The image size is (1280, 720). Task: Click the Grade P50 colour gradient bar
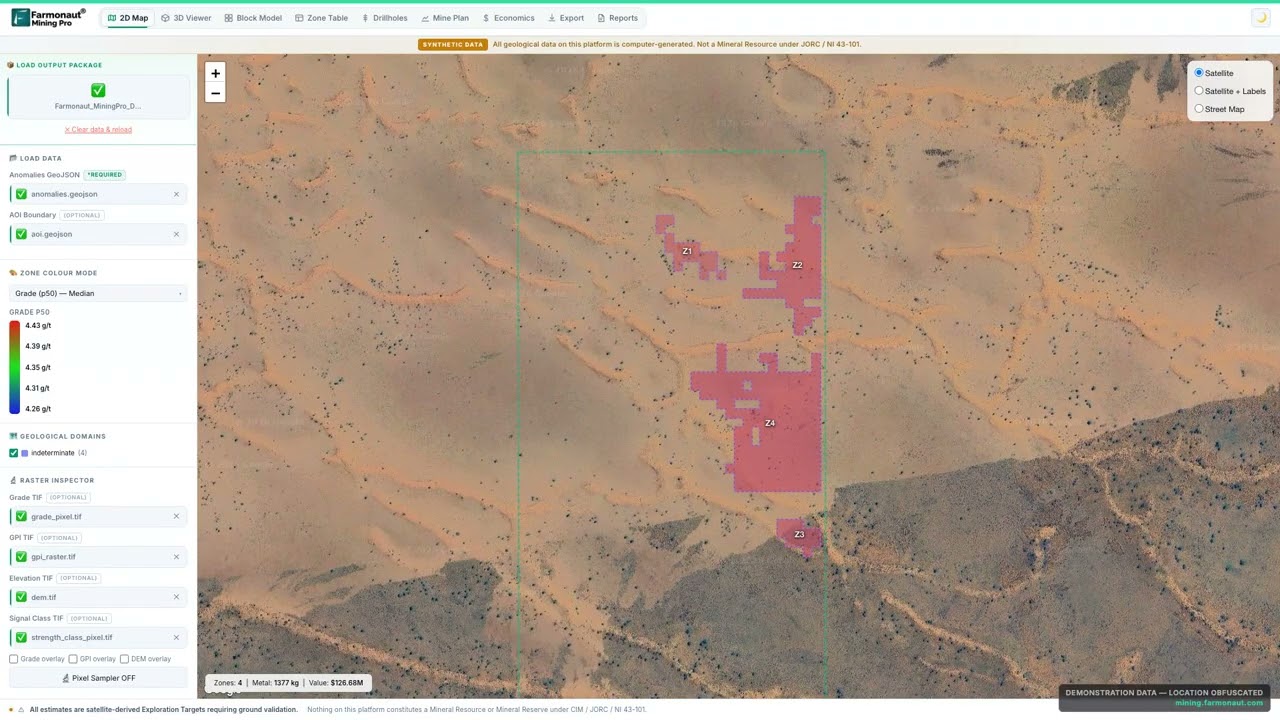click(14, 367)
